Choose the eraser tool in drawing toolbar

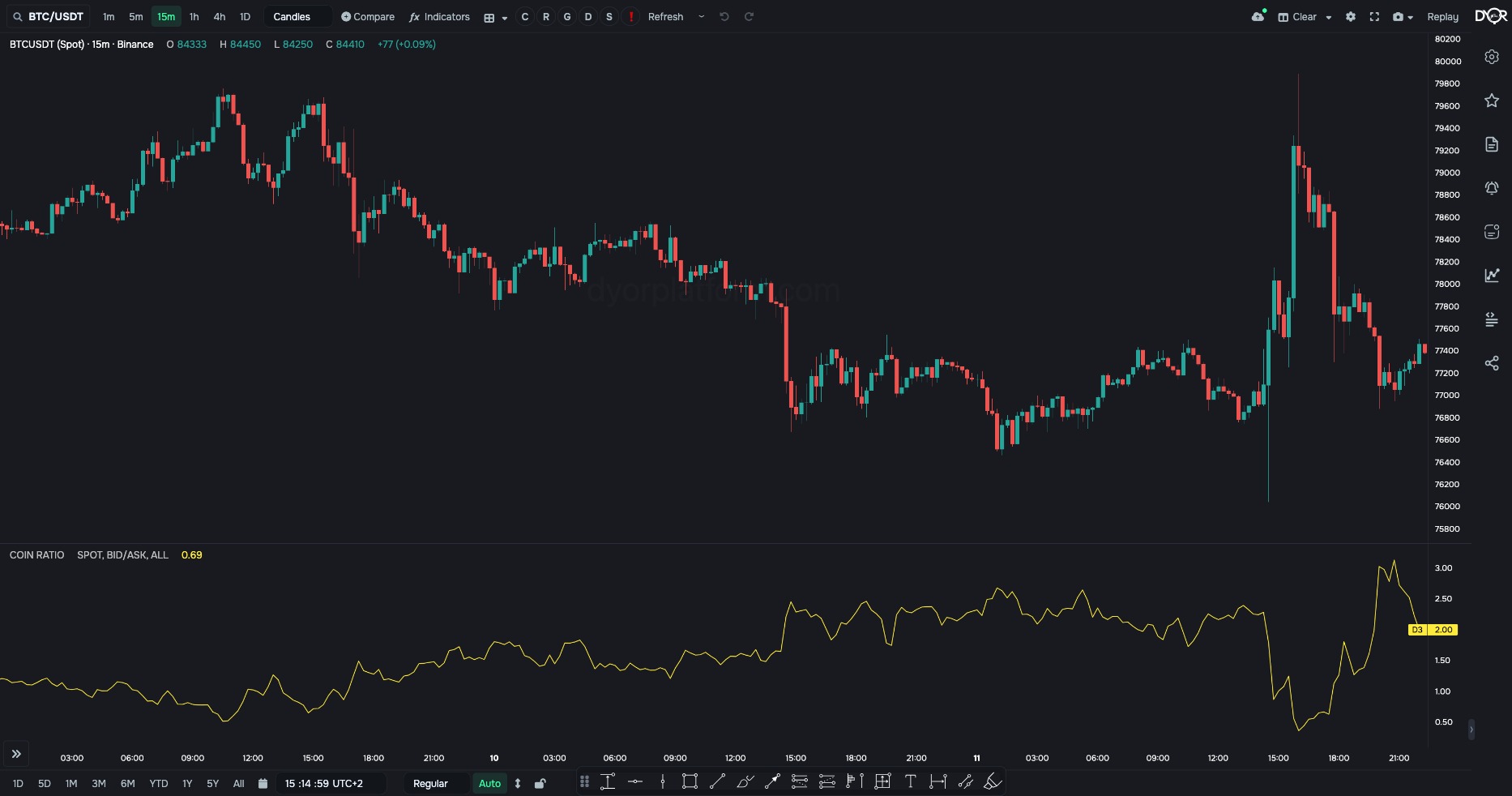click(993, 781)
